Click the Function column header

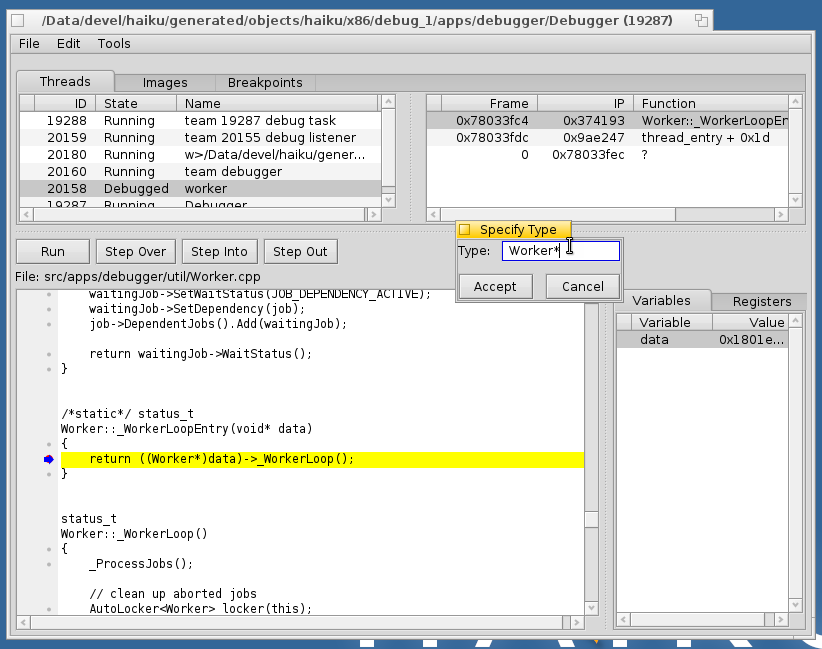click(x=711, y=103)
